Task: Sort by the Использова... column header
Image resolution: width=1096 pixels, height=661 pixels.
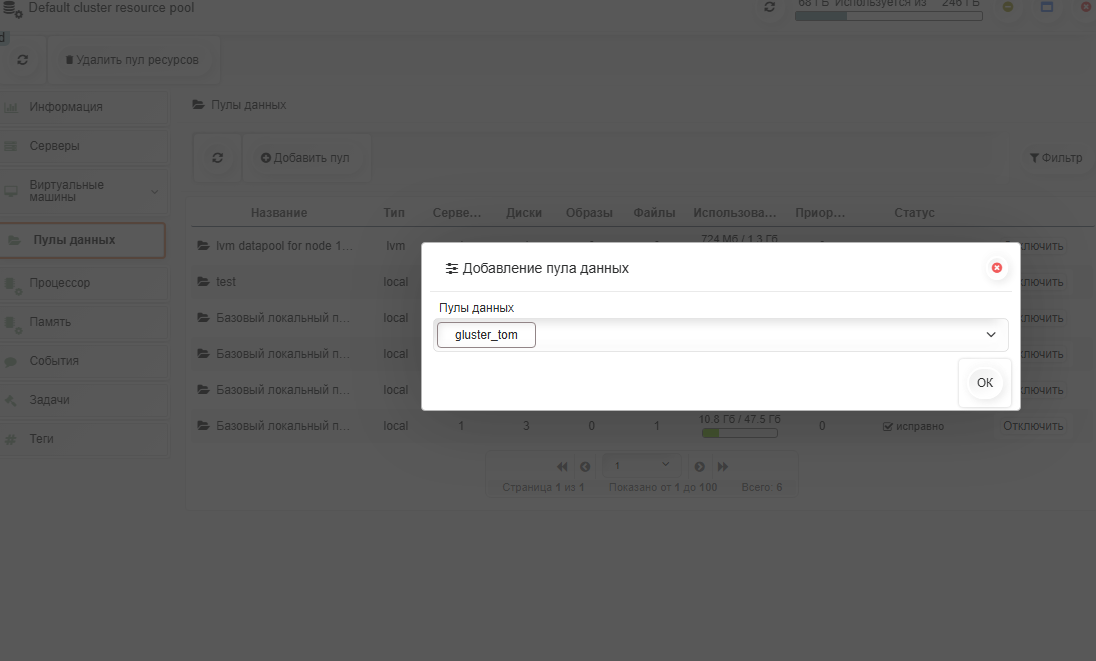Action: pos(735,212)
